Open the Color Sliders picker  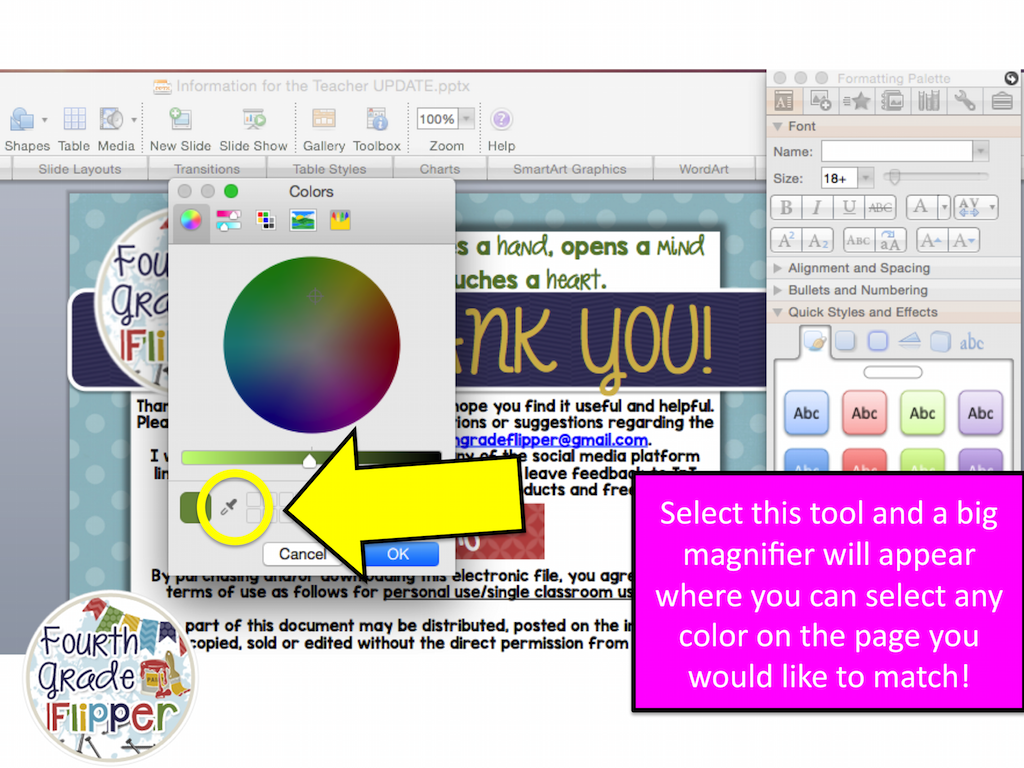point(228,221)
